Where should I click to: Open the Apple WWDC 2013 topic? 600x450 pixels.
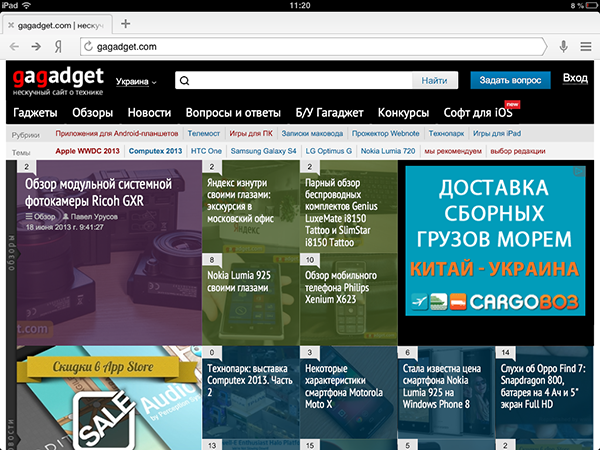click(x=88, y=151)
